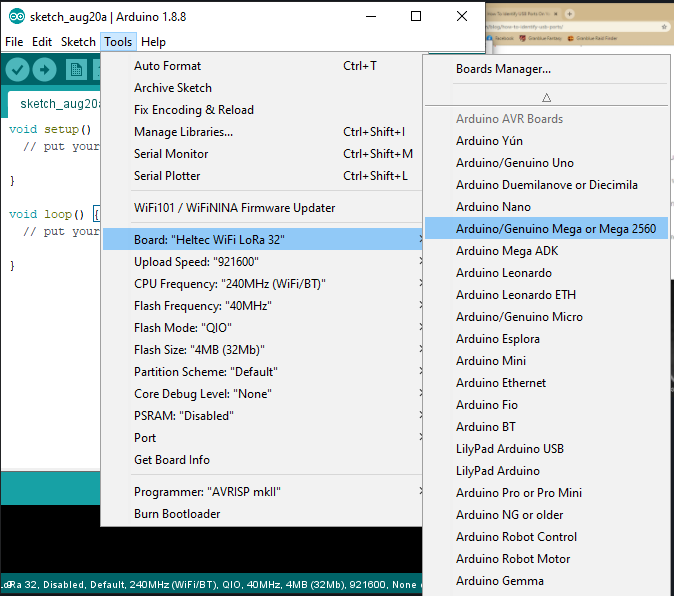Image resolution: width=674 pixels, height=596 pixels.
Task: Click the Arduino logo in title bar
Action: tap(16, 16)
